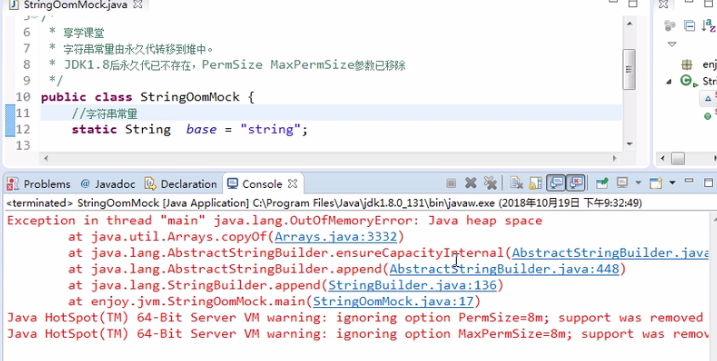The width and height of the screenshot is (717, 361).
Task: Maximize the Console view
Action: 709,183
